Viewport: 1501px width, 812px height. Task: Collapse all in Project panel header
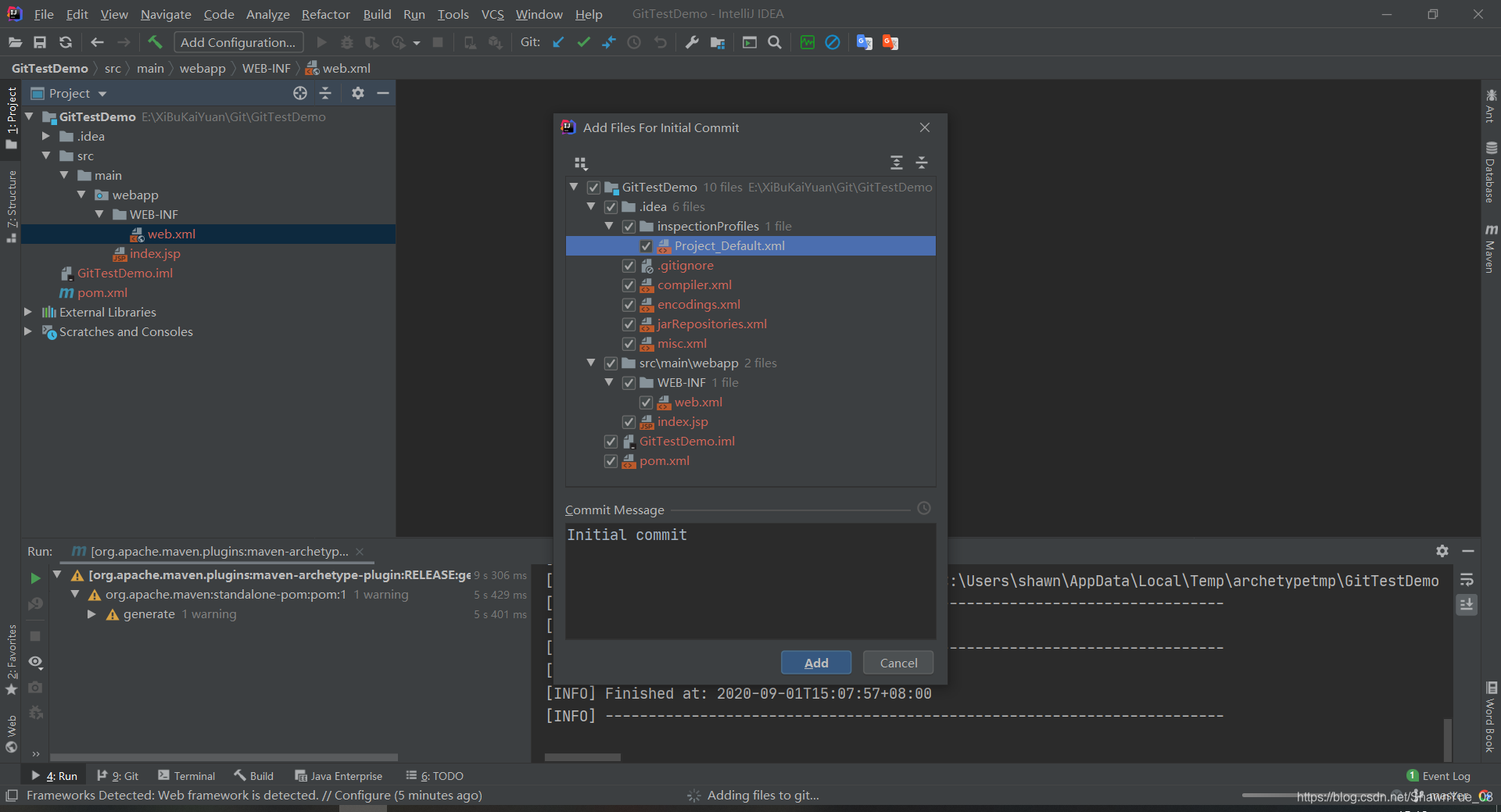coord(325,93)
